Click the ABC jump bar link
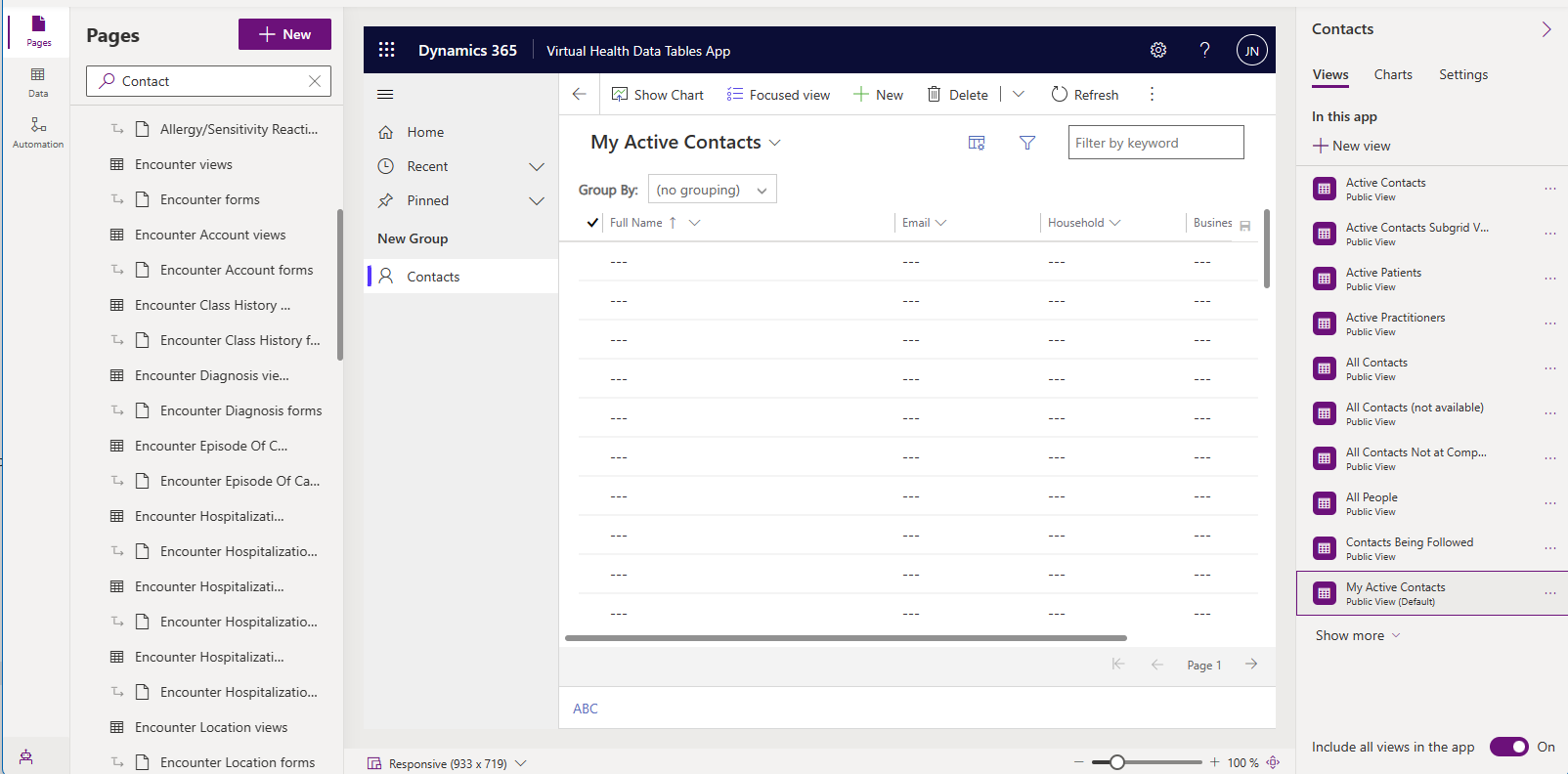This screenshot has height=774, width=1568. click(586, 709)
